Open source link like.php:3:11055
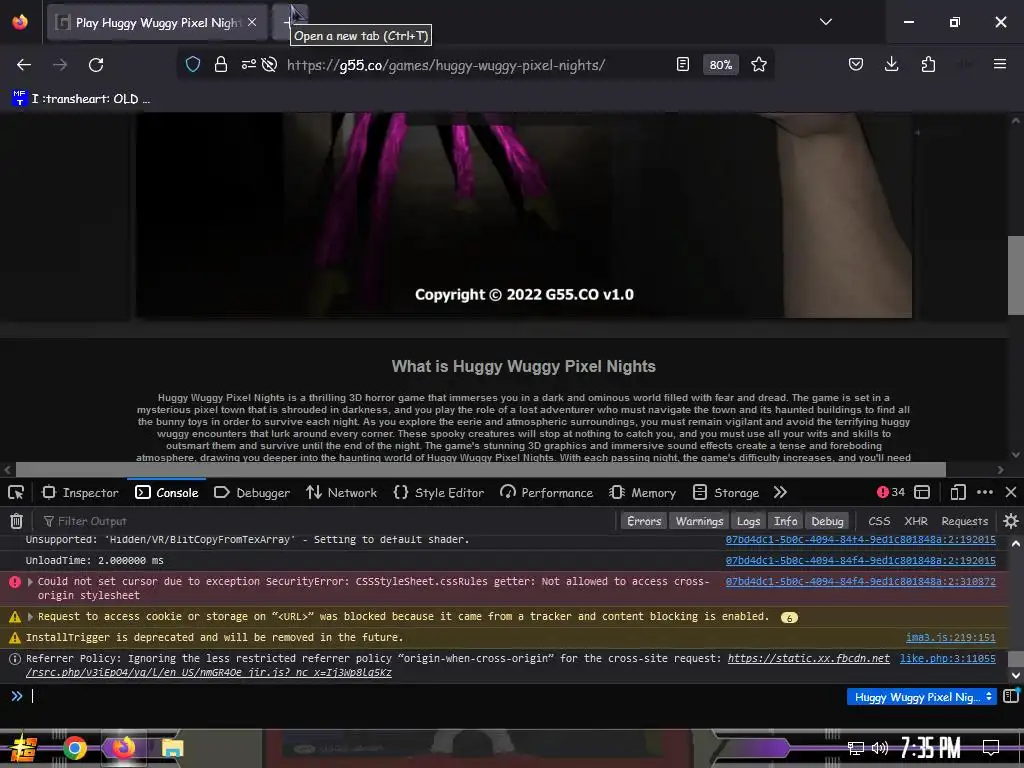This screenshot has width=1024, height=768. pyautogui.click(x=948, y=658)
